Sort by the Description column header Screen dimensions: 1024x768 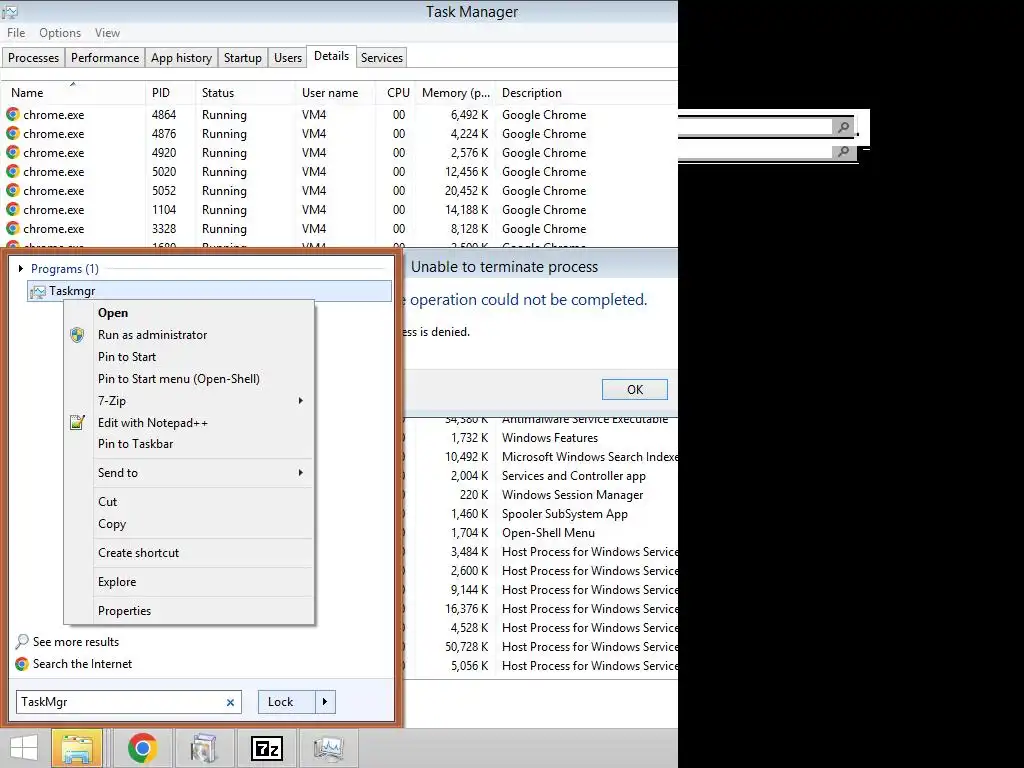point(586,93)
